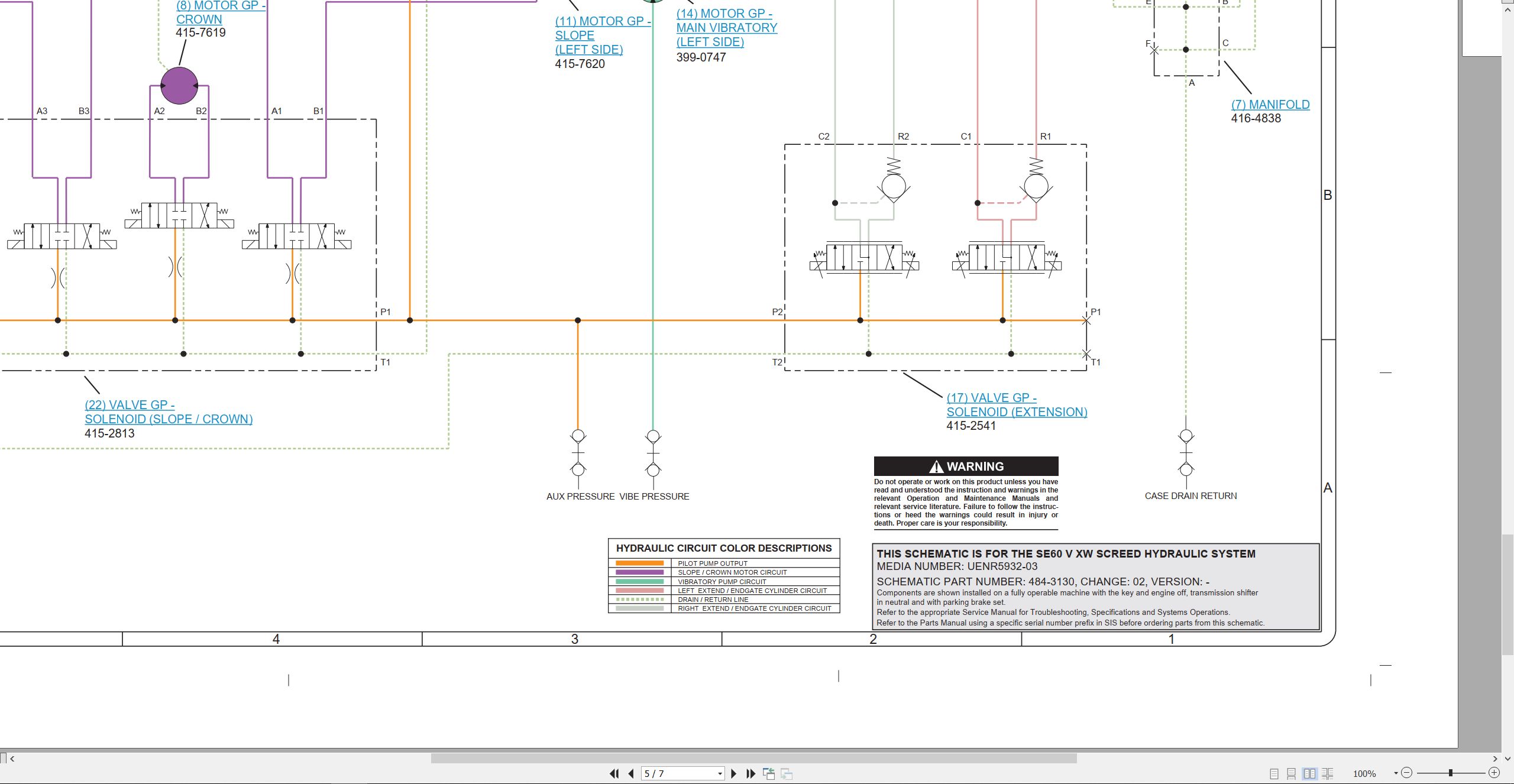This screenshot has height=784, width=1514.
Task: Click the VIBE PRESSURE test port symbol
Action: pos(653,453)
